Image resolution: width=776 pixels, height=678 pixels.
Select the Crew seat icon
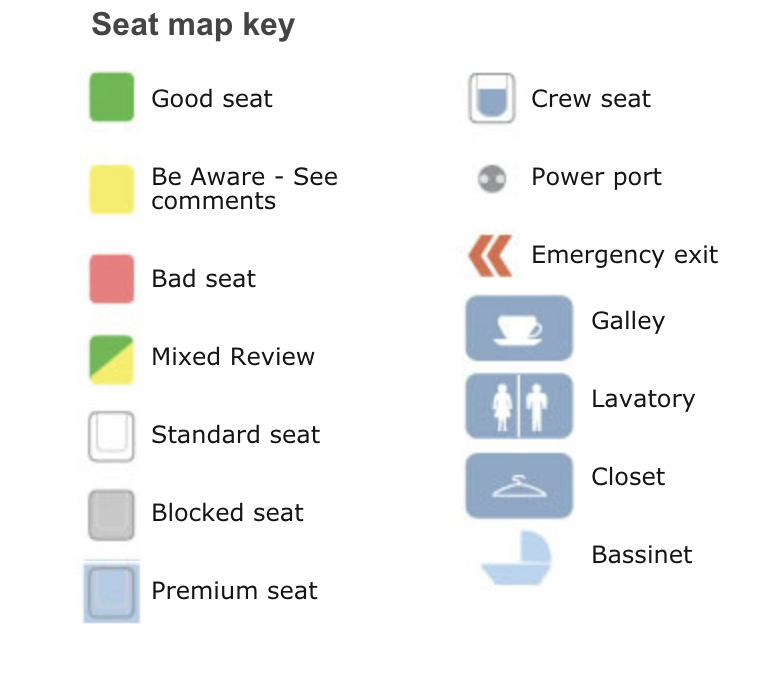click(492, 98)
